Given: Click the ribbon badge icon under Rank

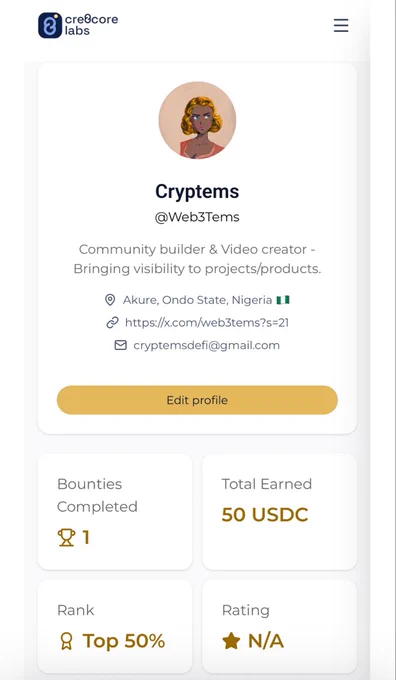Looking at the screenshot, I should click(66, 641).
